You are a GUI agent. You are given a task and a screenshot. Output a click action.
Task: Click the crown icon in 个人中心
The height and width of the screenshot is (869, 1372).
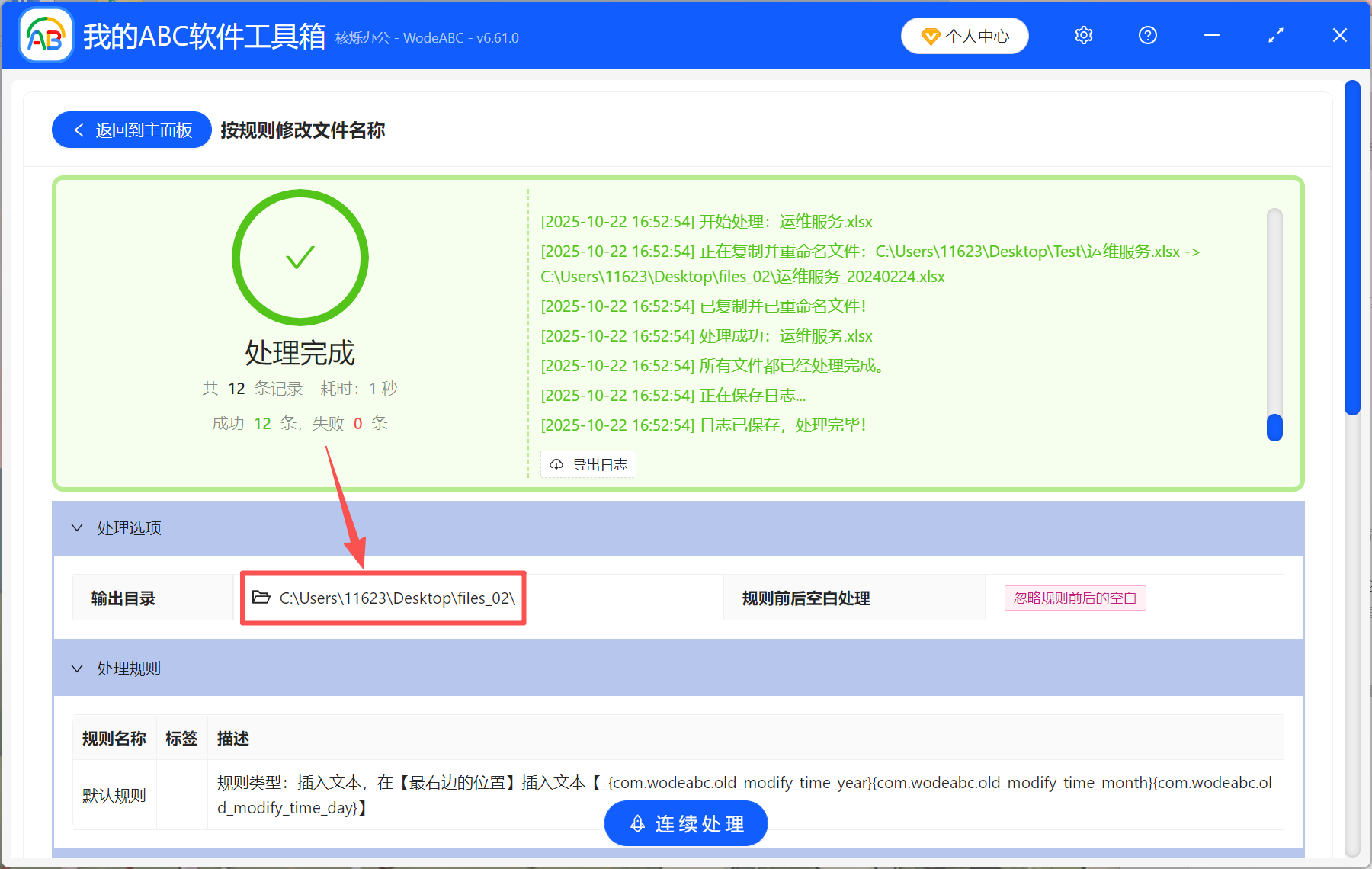tap(931, 35)
